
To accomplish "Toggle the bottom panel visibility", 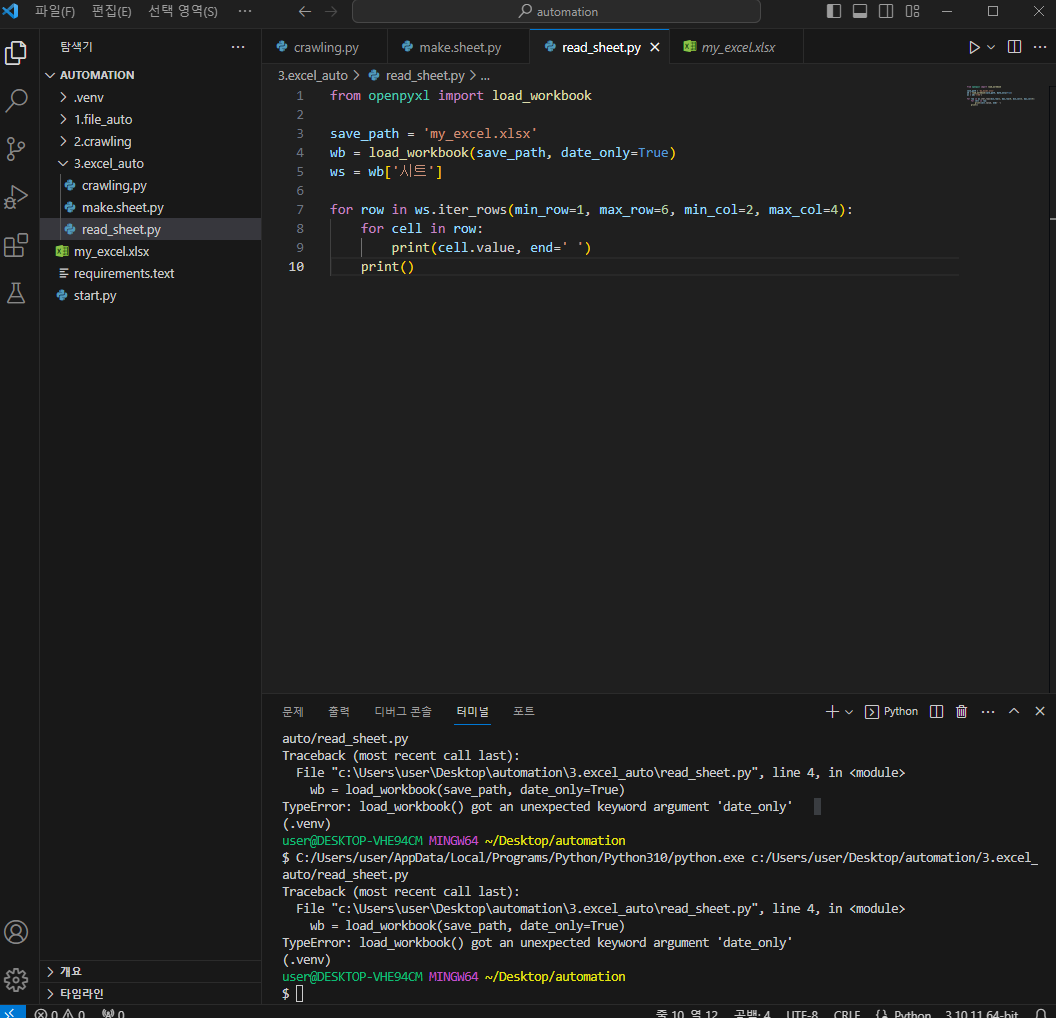I will coord(860,11).
